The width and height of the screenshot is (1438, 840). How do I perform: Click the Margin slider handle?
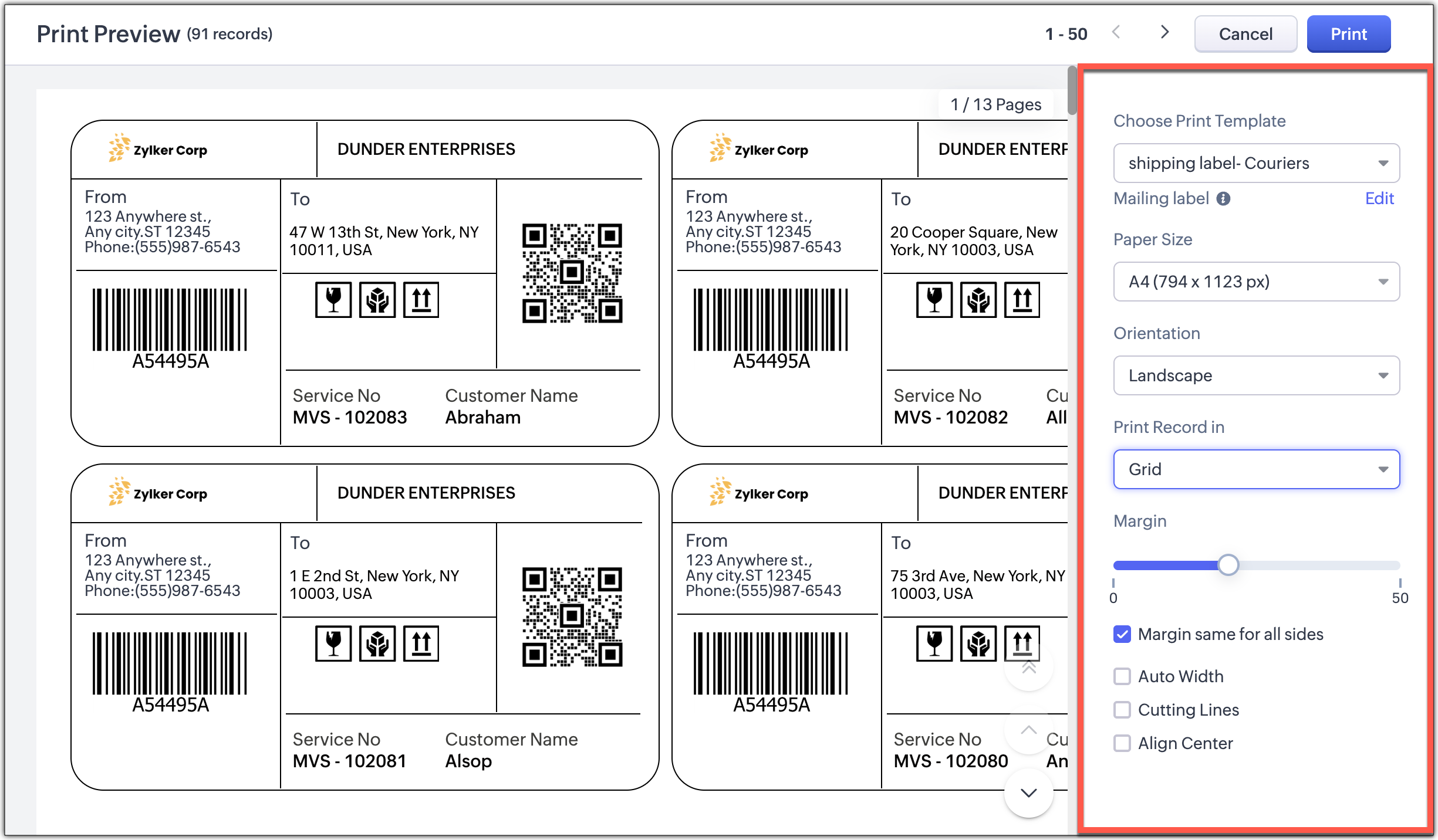pyautogui.click(x=1228, y=565)
